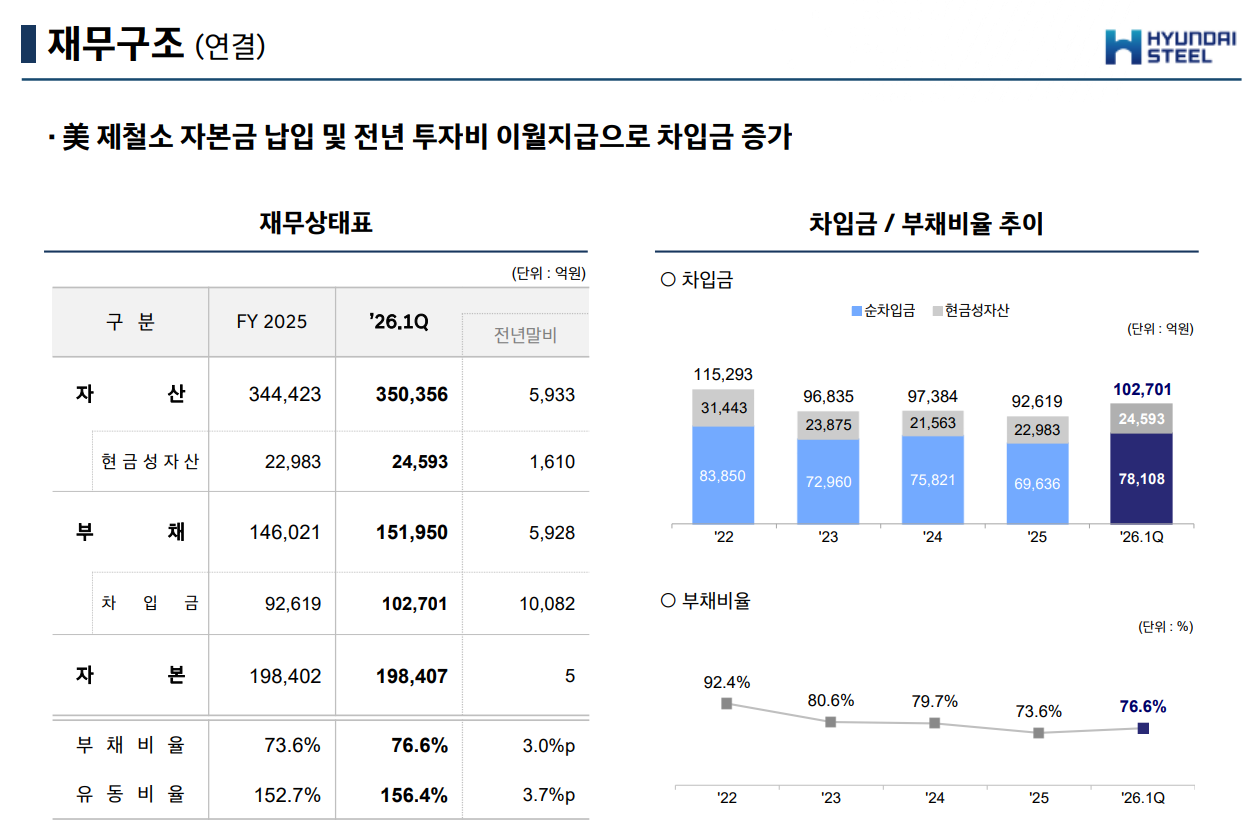1247x826 pixels.
Task: Click the 재무상태표 section heading
Action: click(x=315, y=223)
